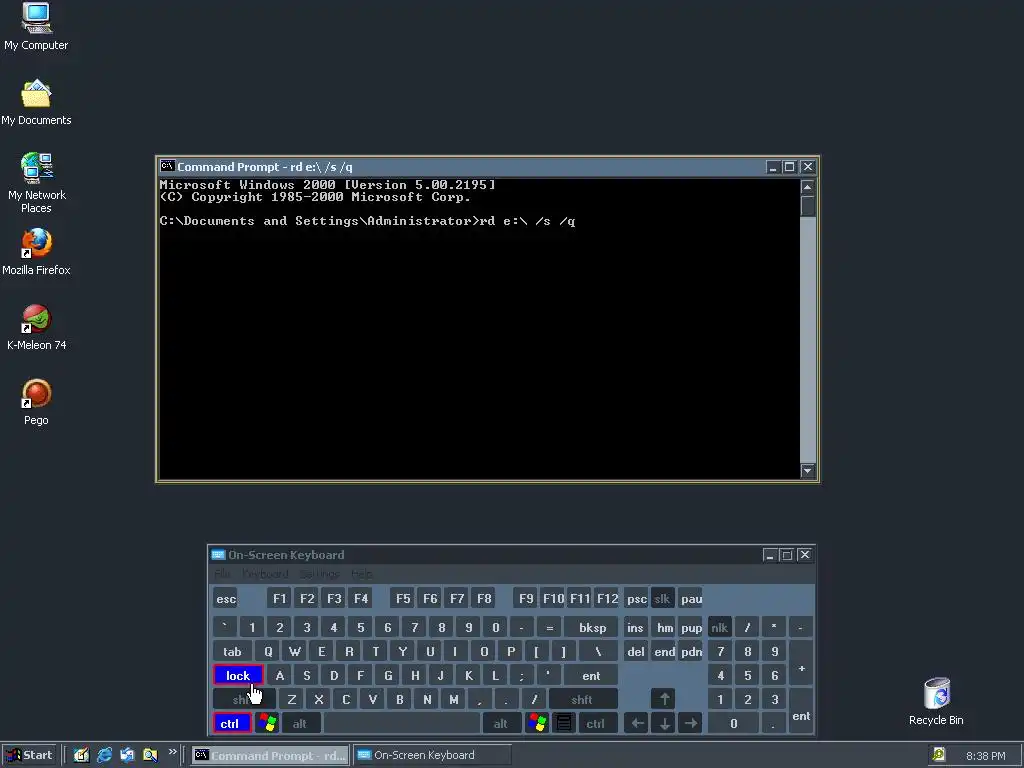
Task: Click the ins insert key
Action: pos(635,628)
